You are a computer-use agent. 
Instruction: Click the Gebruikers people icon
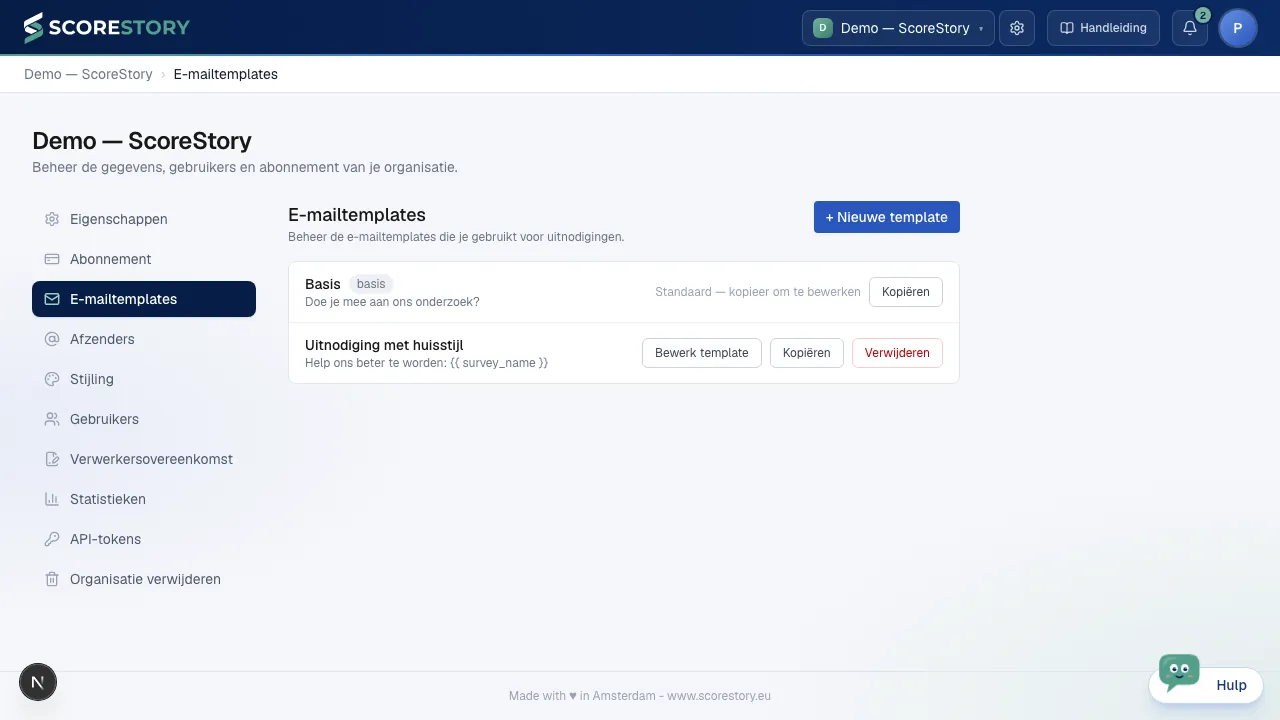point(52,419)
